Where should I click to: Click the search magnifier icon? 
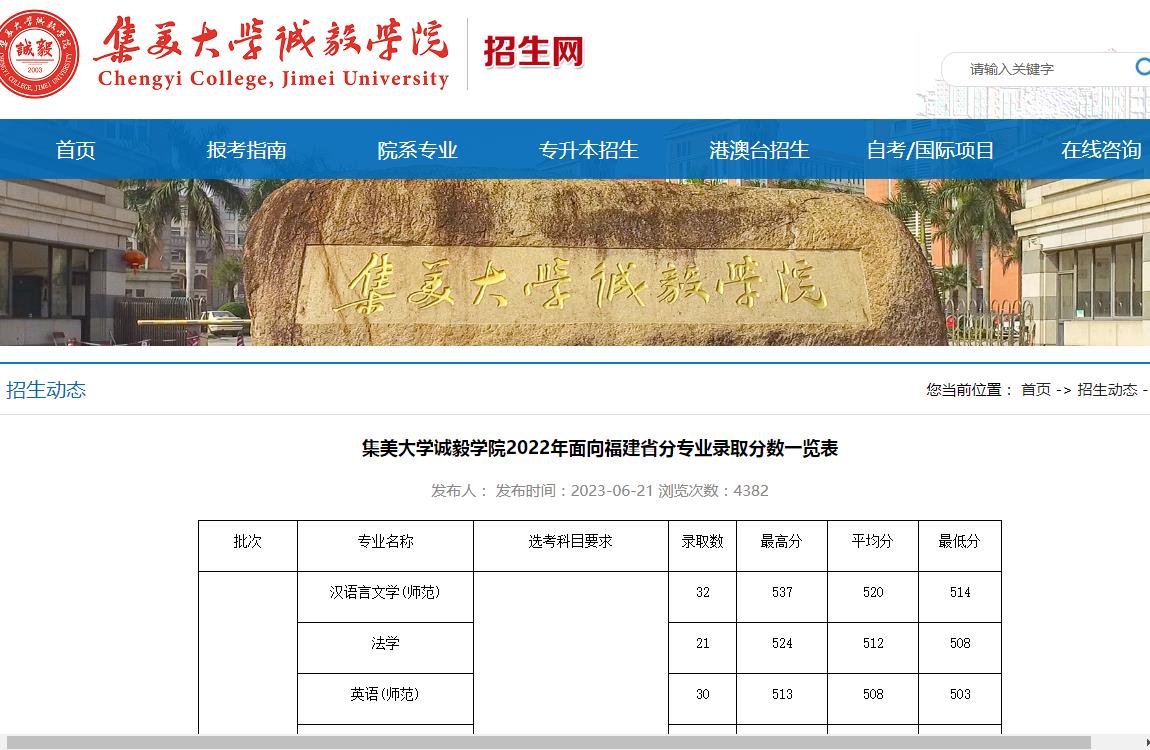point(1142,67)
